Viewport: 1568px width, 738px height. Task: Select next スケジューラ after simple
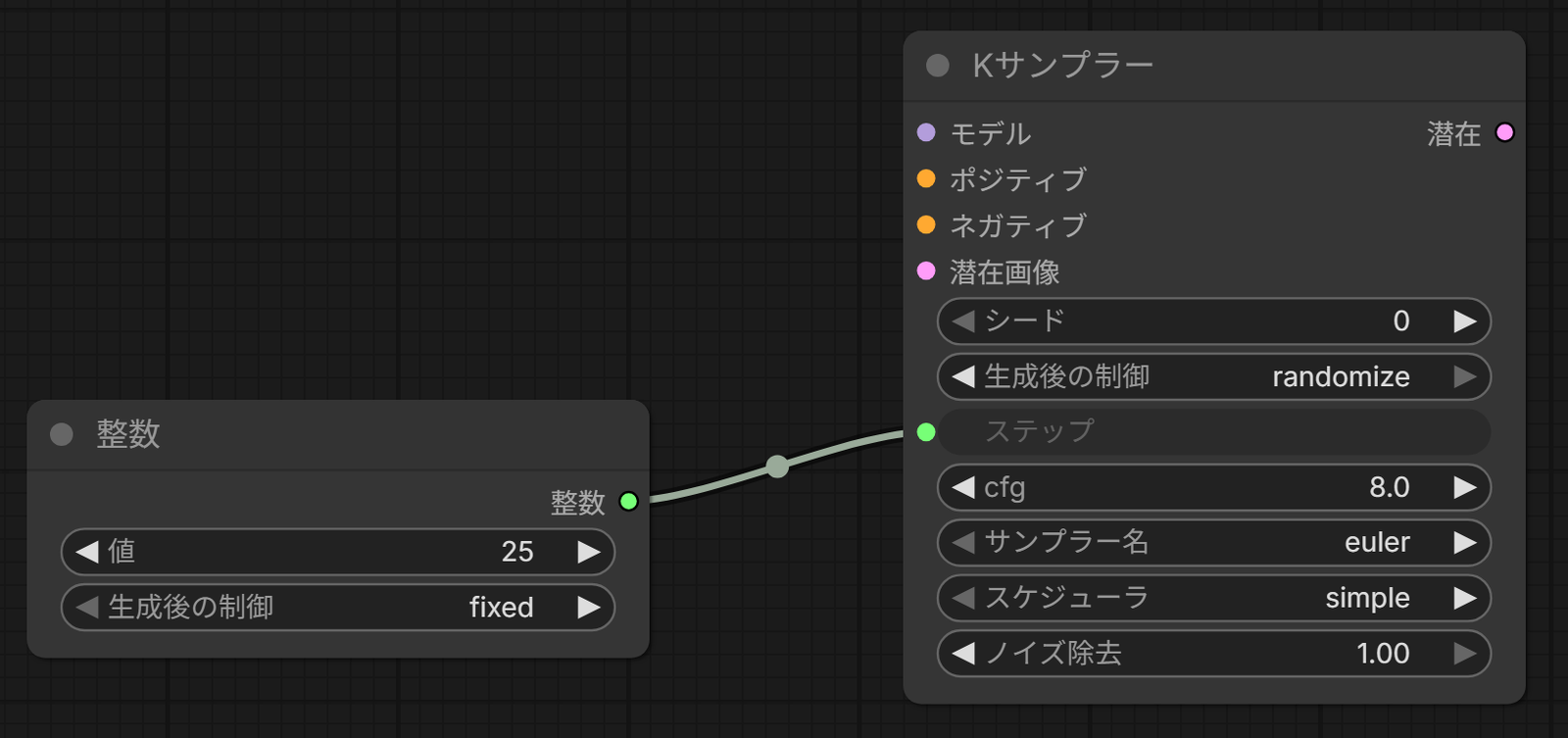click(x=1465, y=598)
